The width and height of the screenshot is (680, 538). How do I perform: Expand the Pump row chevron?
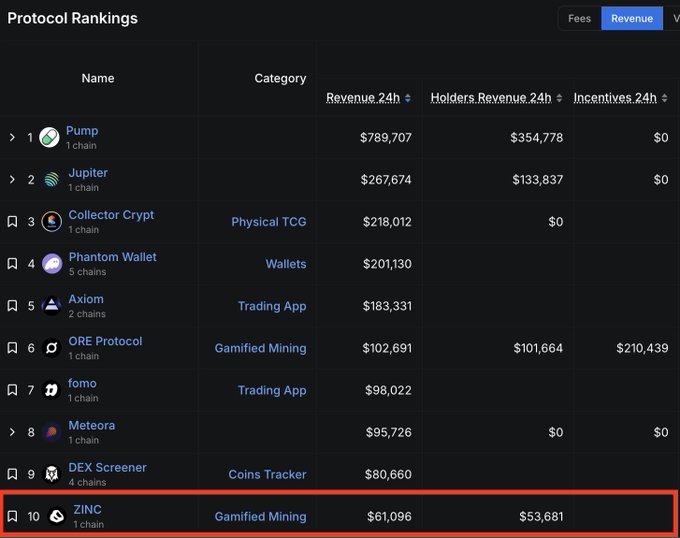(x=12, y=137)
